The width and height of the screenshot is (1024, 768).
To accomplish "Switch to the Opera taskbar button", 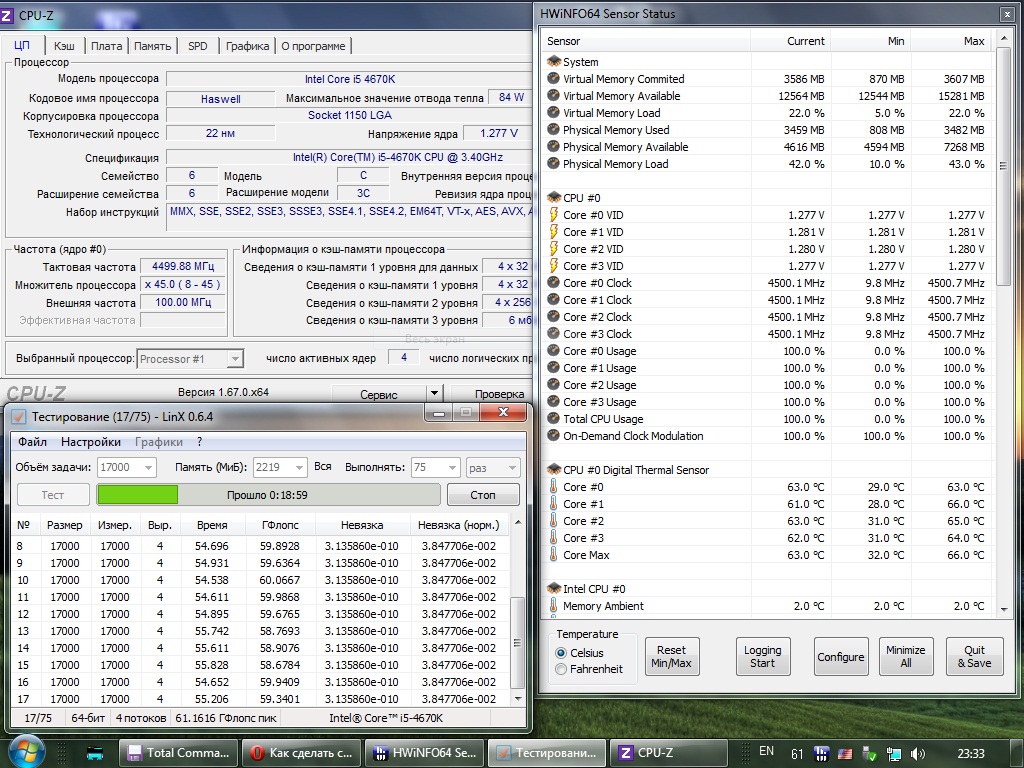I will 301,753.
